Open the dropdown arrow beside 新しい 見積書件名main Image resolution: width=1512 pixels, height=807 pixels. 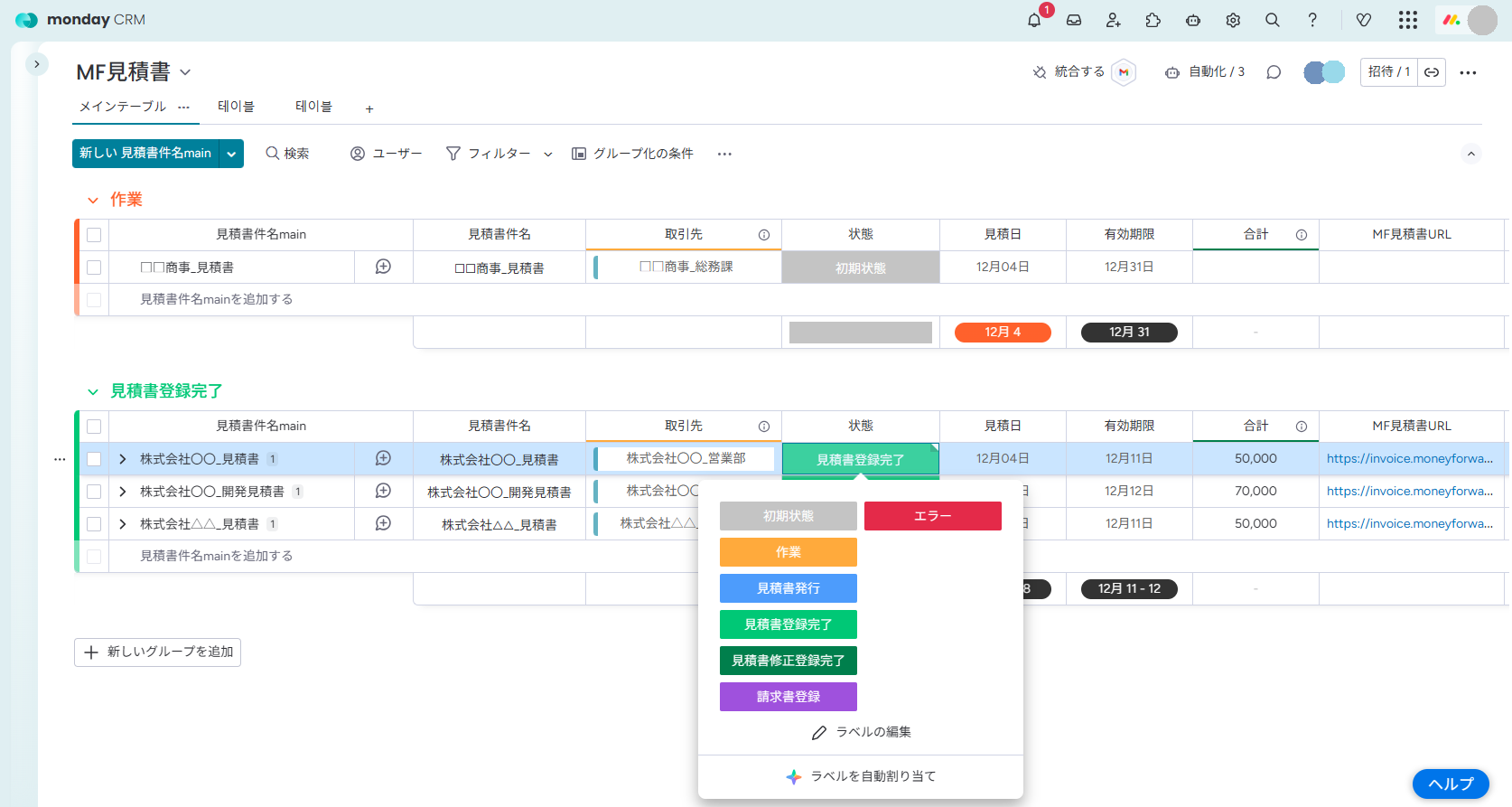pos(232,154)
